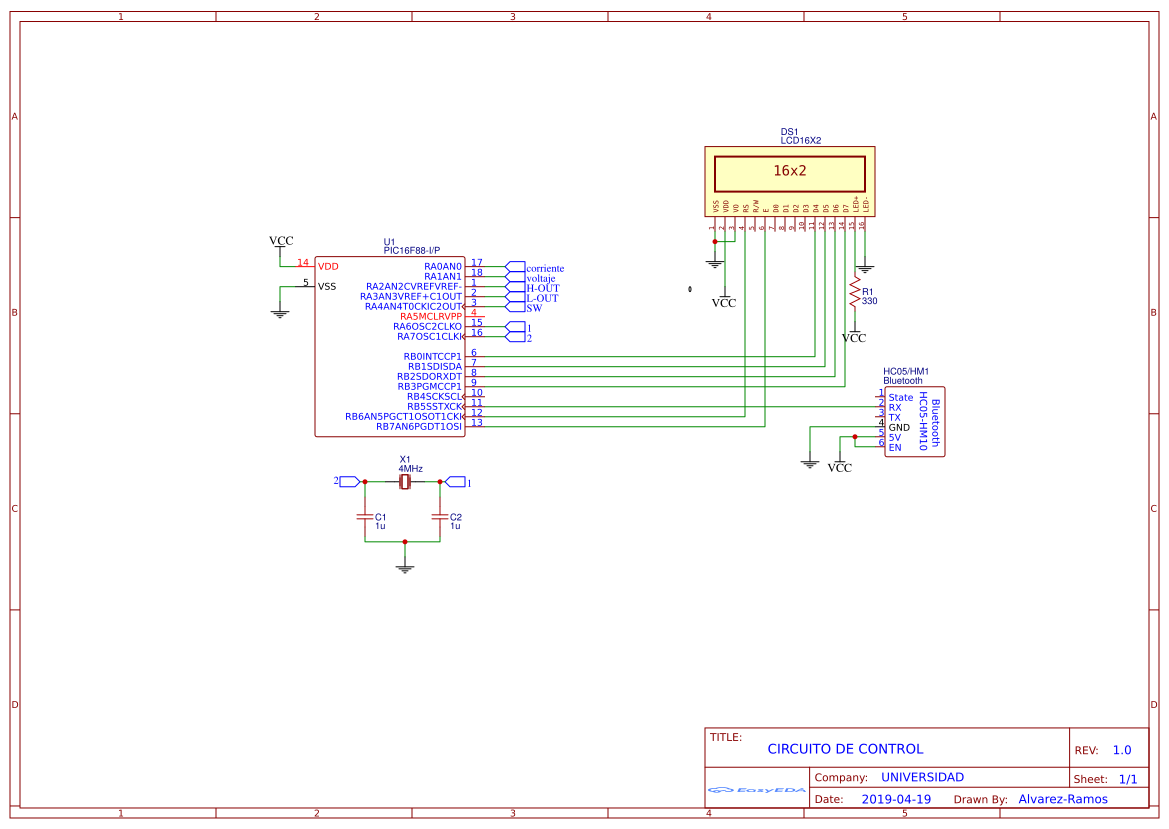Select the CIRCUITO DE CONTROL title text

(845, 749)
